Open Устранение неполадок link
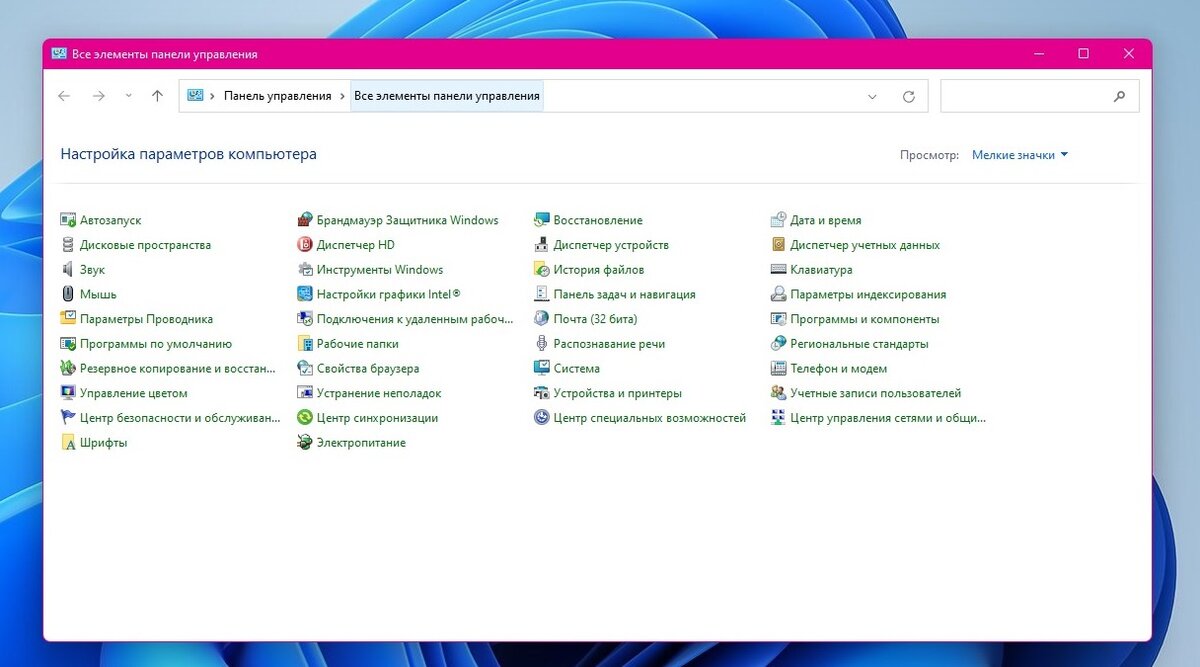1200x667 pixels. pyautogui.click(x=379, y=393)
